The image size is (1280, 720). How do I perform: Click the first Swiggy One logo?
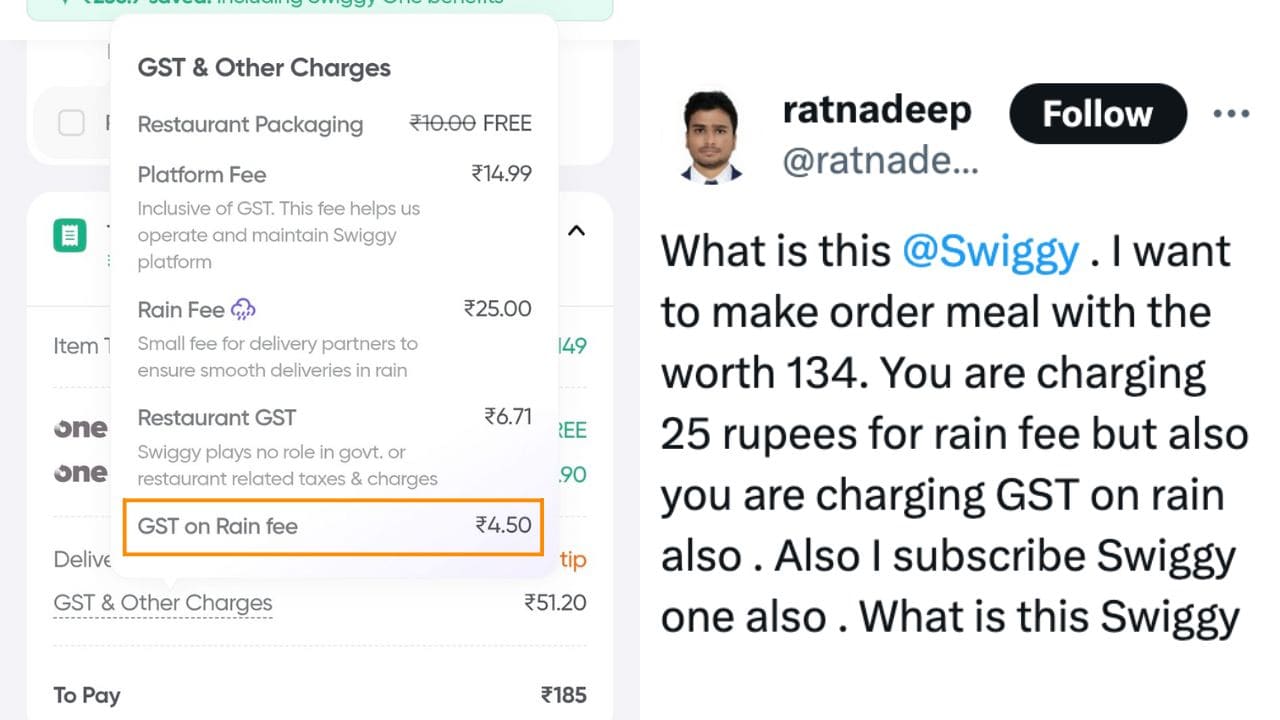81,429
